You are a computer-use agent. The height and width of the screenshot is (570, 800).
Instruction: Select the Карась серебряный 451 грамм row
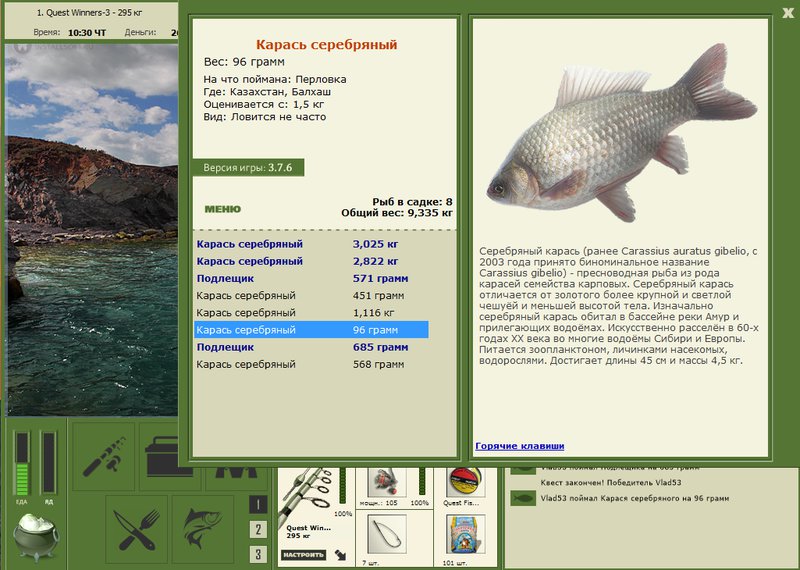pos(311,295)
